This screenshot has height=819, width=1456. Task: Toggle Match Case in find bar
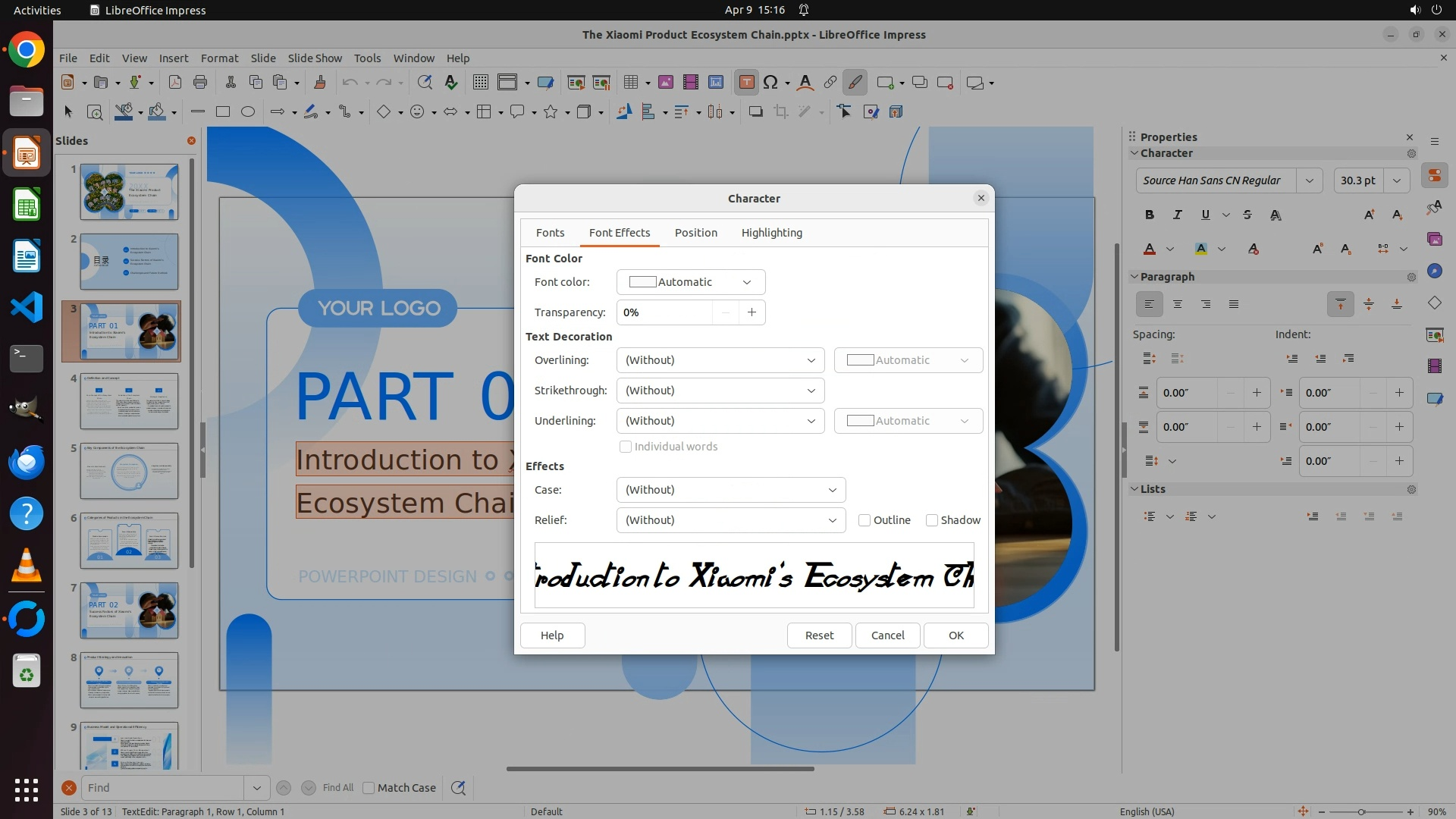tap(369, 788)
